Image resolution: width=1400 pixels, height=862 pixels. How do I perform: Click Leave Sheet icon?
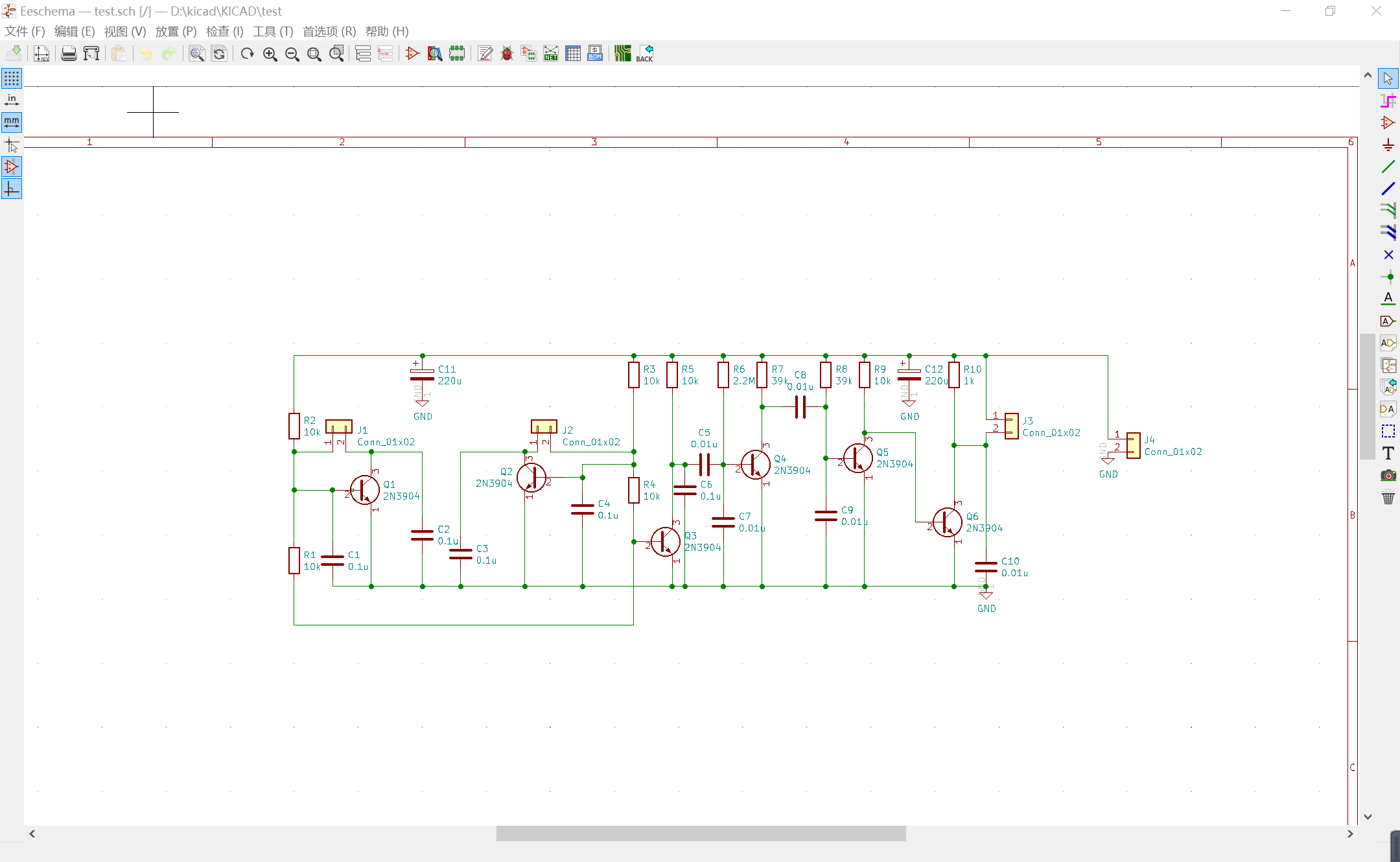(386, 53)
